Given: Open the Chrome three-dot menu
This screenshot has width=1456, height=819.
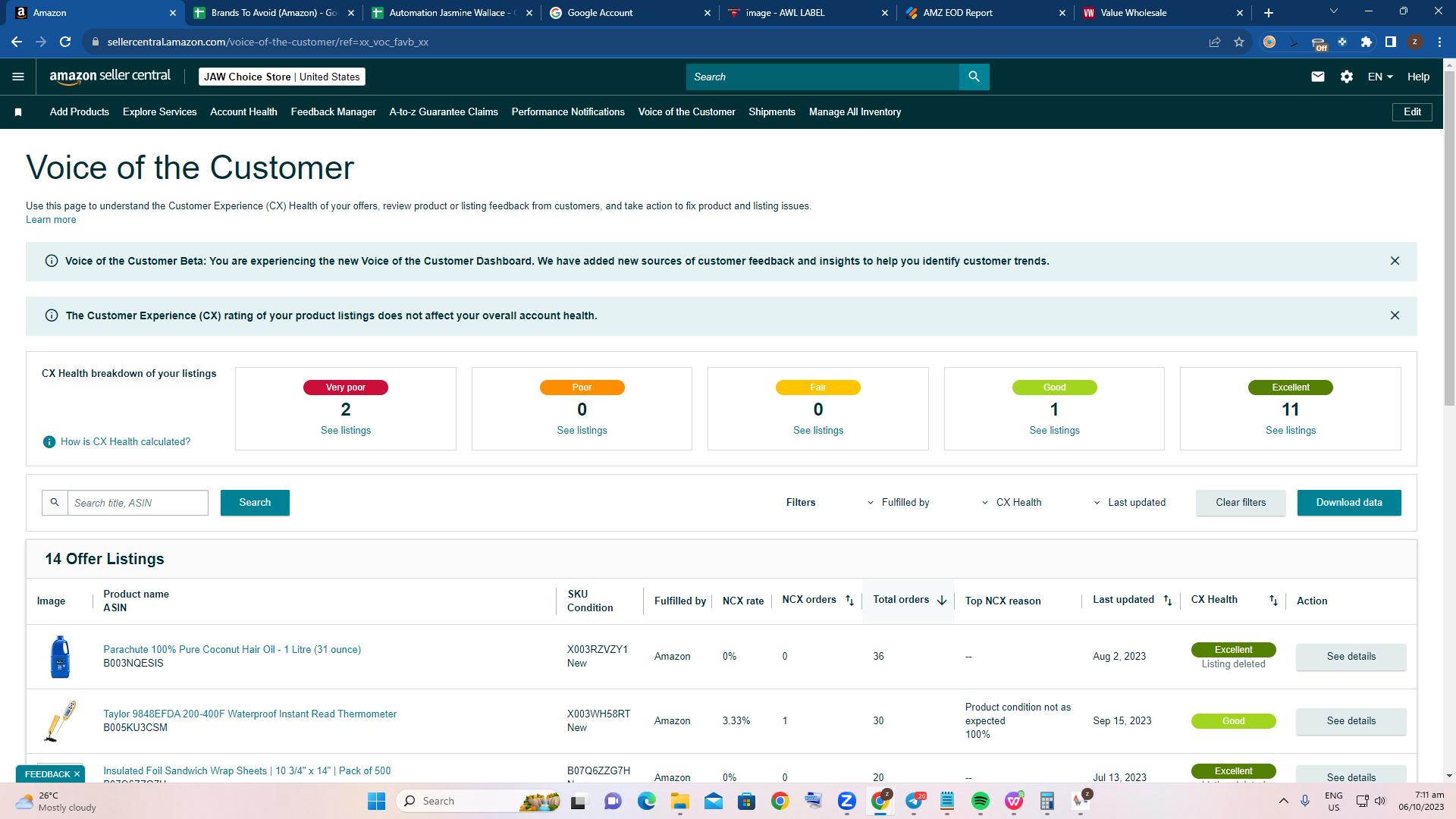Looking at the screenshot, I should [1439, 42].
